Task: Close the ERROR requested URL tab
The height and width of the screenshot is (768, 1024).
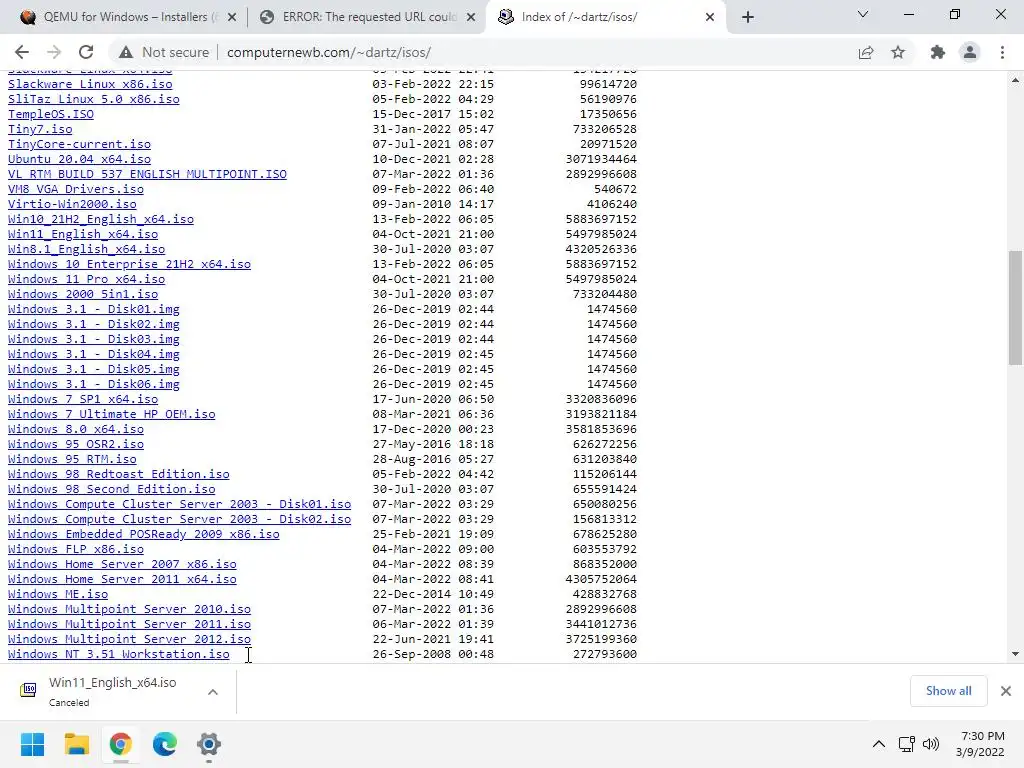Action: (471, 18)
